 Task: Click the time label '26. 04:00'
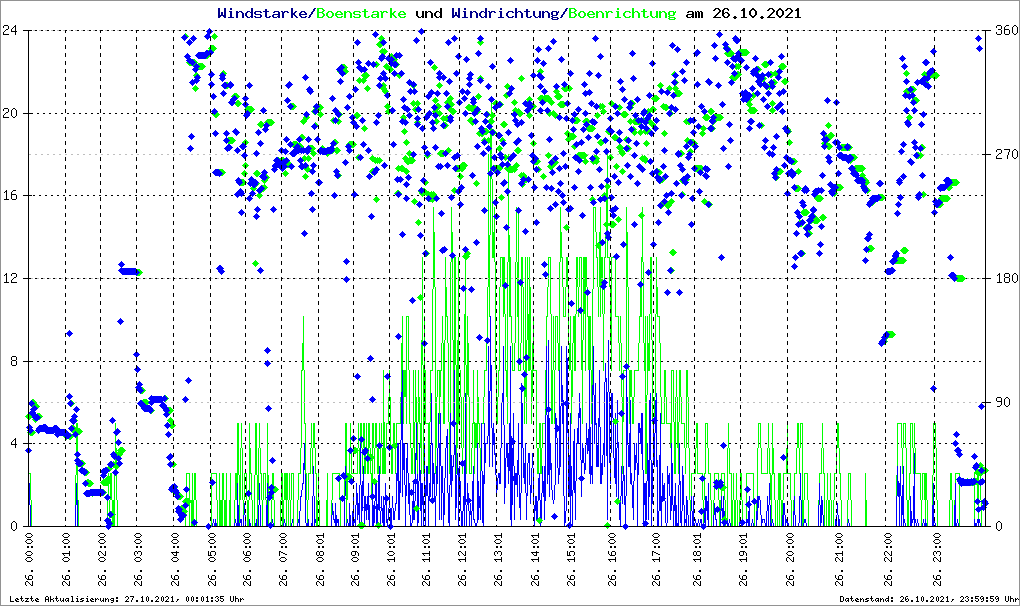point(174,559)
